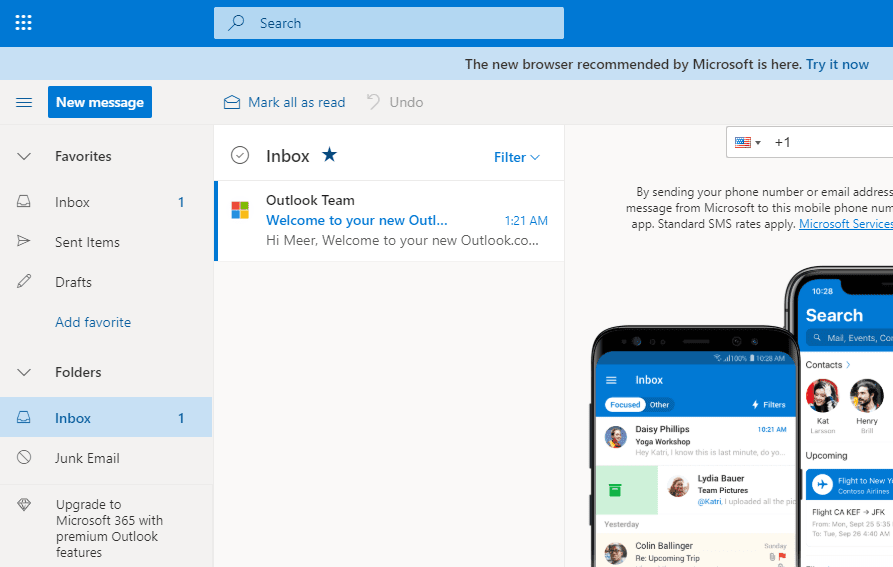893x567 pixels.
Task: Click the premium diamond icon
Action: [24, 504]
